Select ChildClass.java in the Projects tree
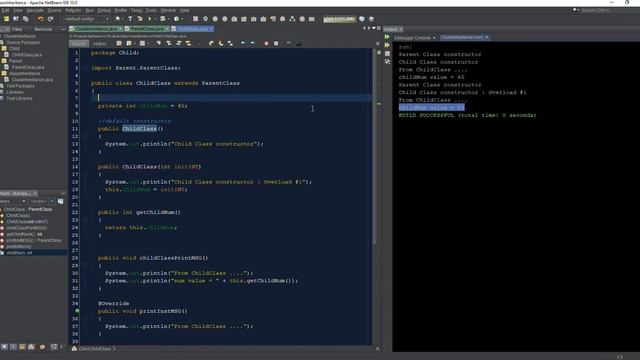This screenshot has height=360, width=640. click(x=27, y=55)
